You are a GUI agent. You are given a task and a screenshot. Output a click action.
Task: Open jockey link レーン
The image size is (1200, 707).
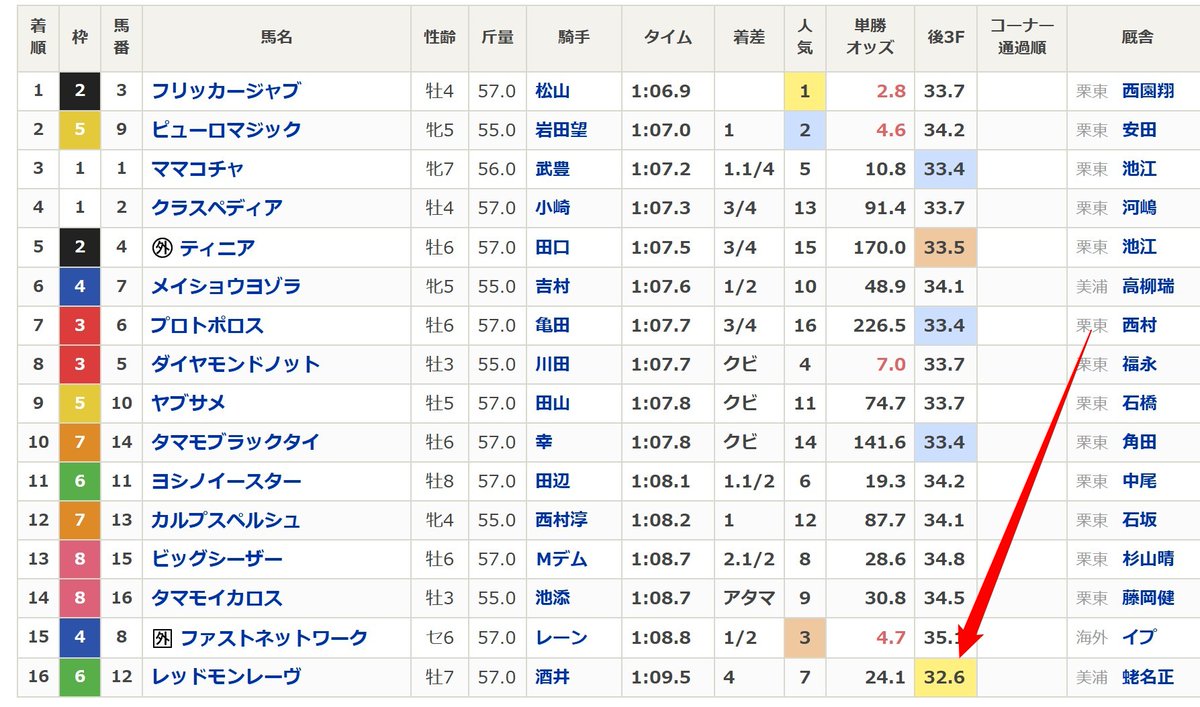click(x=561, y=637)
